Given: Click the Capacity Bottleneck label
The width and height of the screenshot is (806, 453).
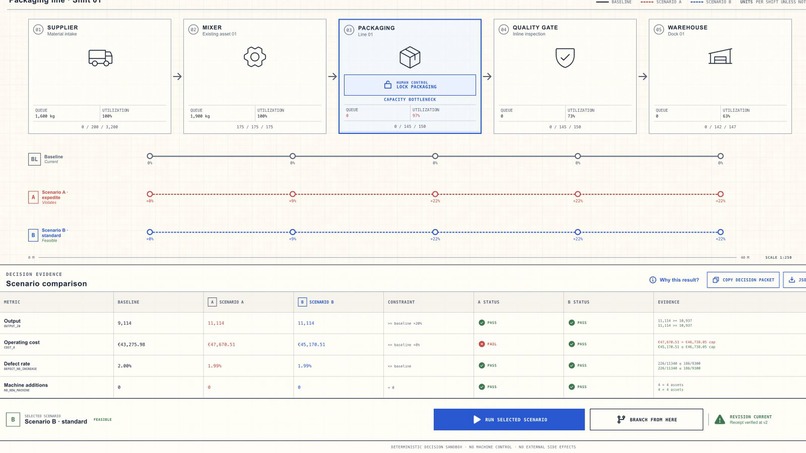Looking at the screenshot, I should point(410,99).
